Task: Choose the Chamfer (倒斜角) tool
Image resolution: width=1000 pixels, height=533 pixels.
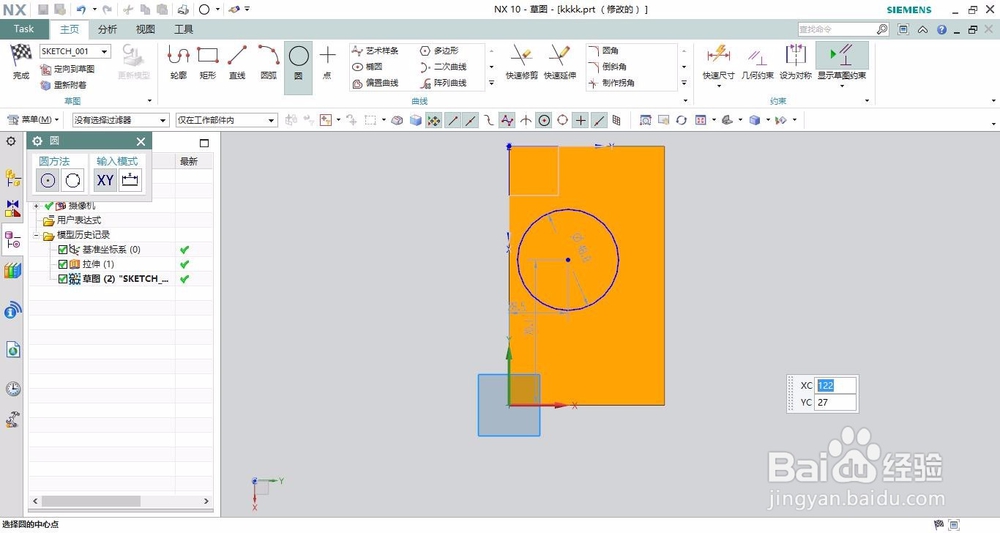Action: point(608,66)
